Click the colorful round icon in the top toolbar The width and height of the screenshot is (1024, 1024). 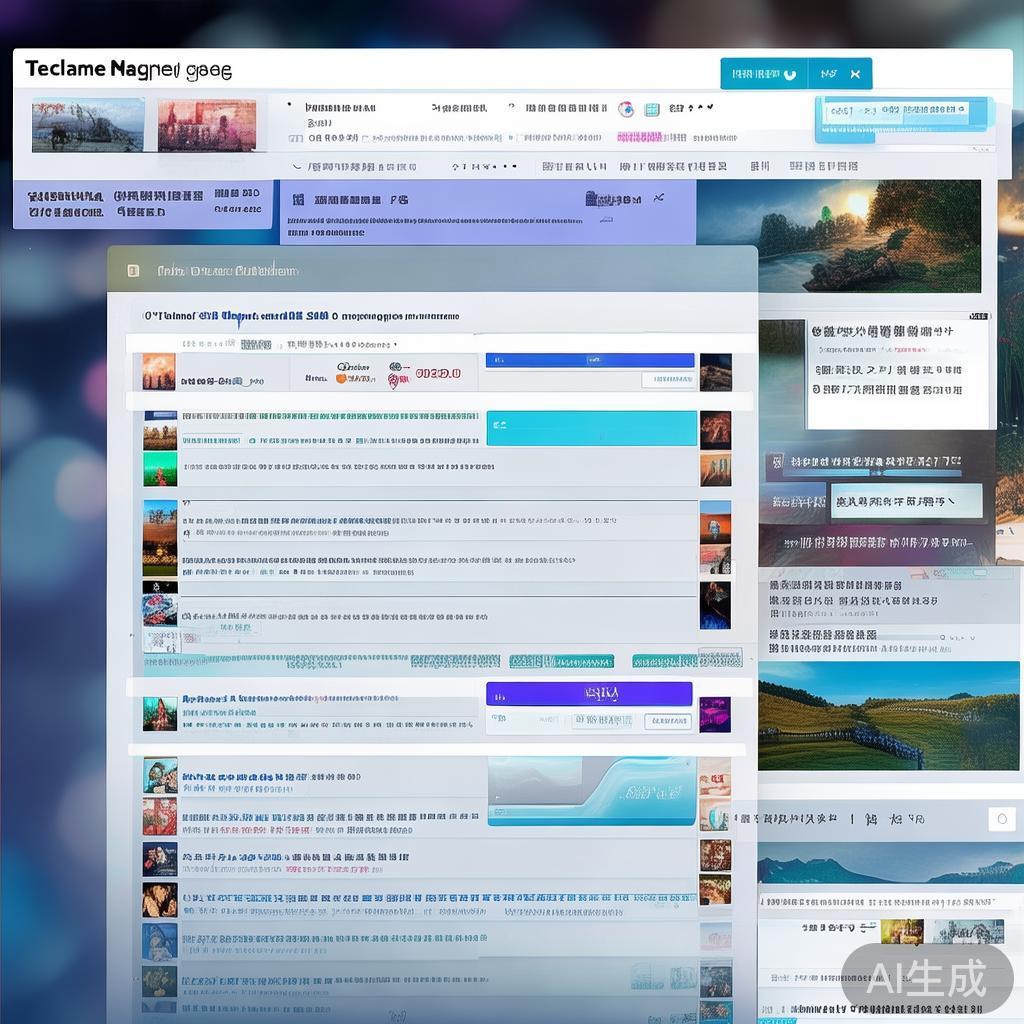[626, 109]
